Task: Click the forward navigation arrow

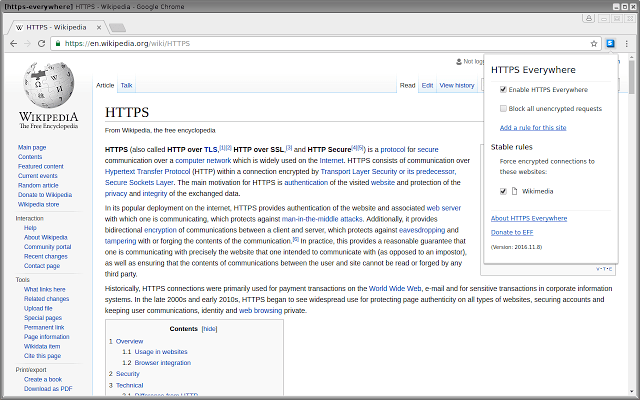Action: click(x=28, y=44)
